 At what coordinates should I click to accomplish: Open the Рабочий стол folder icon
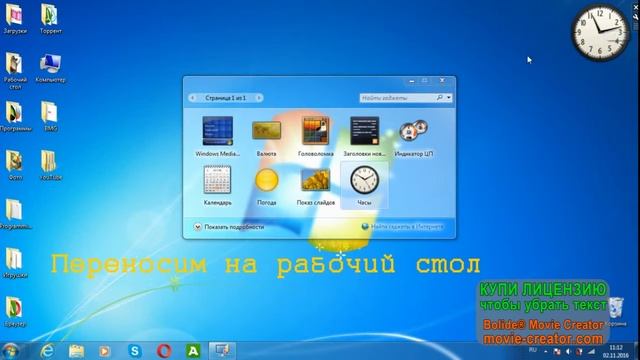tap(15, 71)
